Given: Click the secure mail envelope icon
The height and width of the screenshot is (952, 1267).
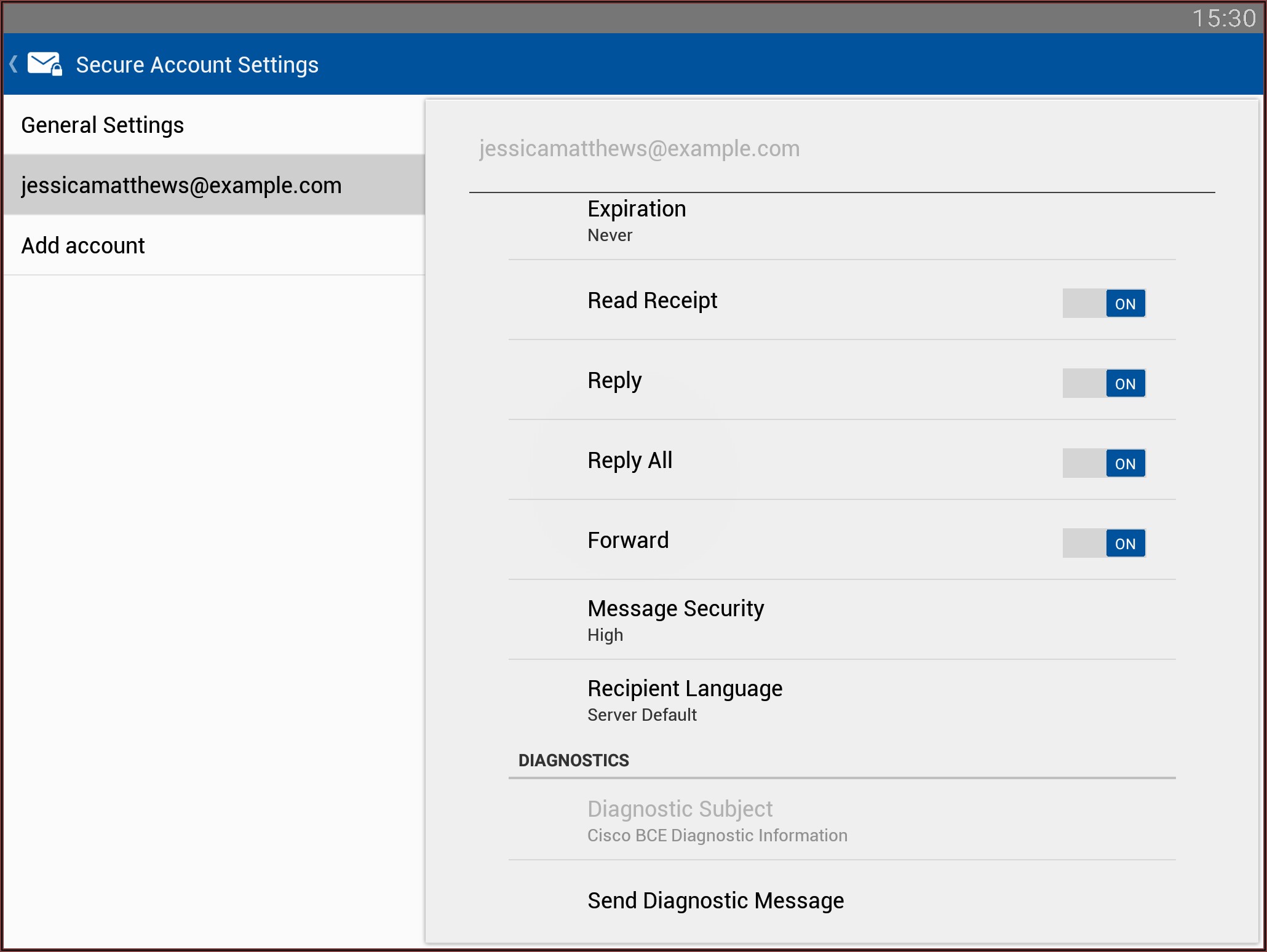Looking at the screenshot, I should pos(45,64).
